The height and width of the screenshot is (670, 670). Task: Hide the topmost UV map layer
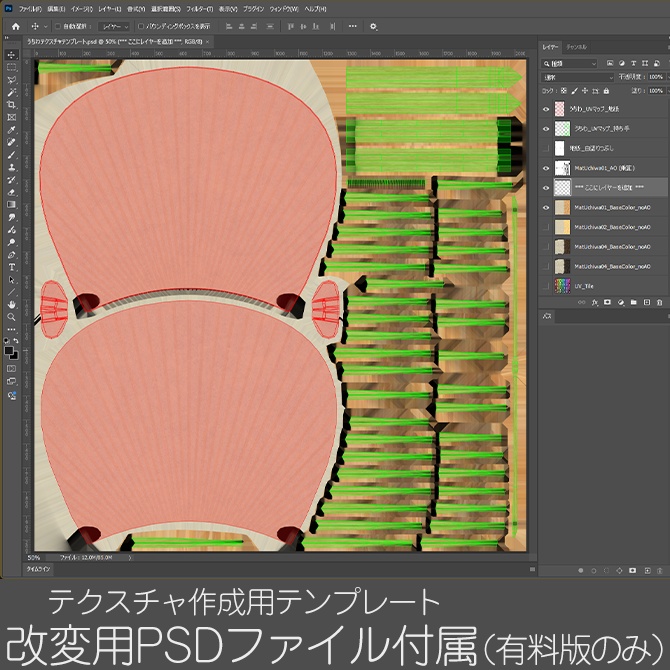tap(546, 109)
